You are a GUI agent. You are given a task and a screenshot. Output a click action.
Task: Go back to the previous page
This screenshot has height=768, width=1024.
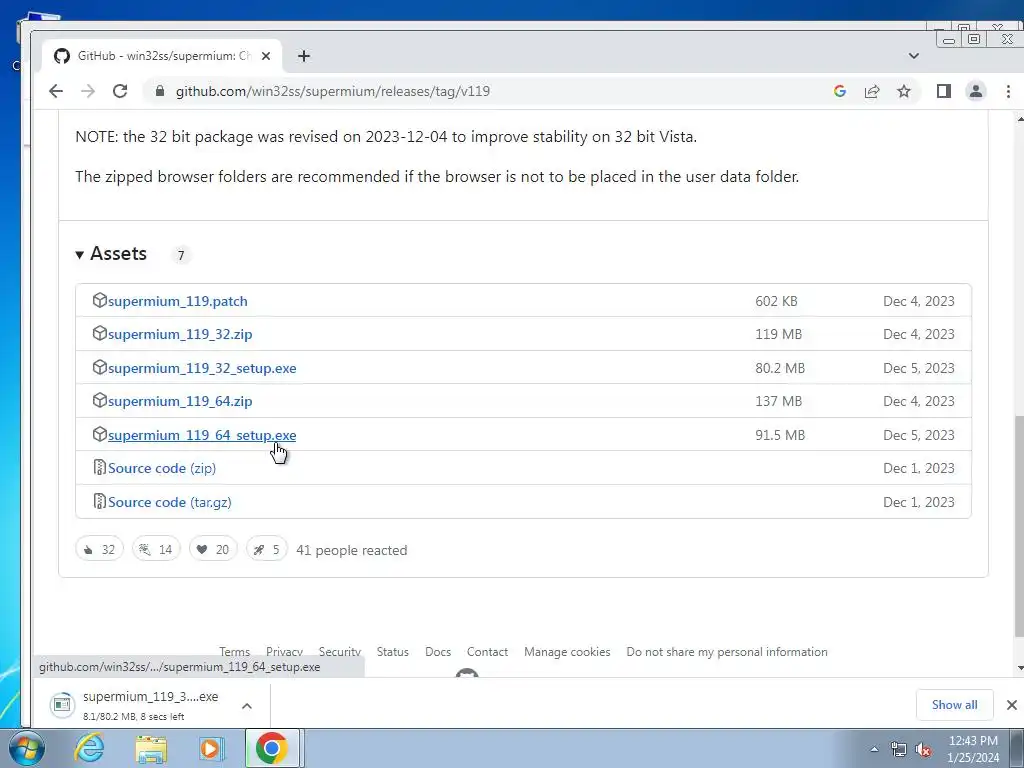pos(56,91)
